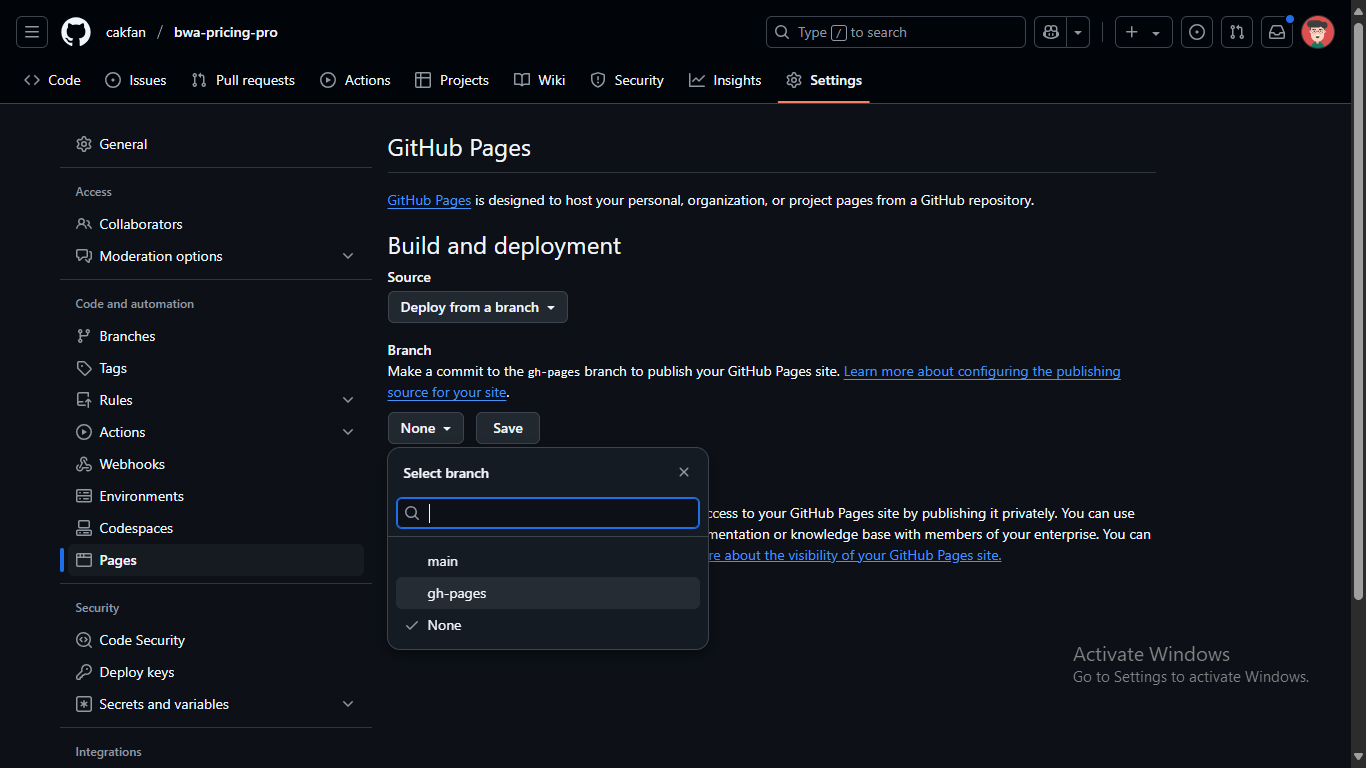
Task: Open the issues circle icon in header
Action: click(1197, 32)
